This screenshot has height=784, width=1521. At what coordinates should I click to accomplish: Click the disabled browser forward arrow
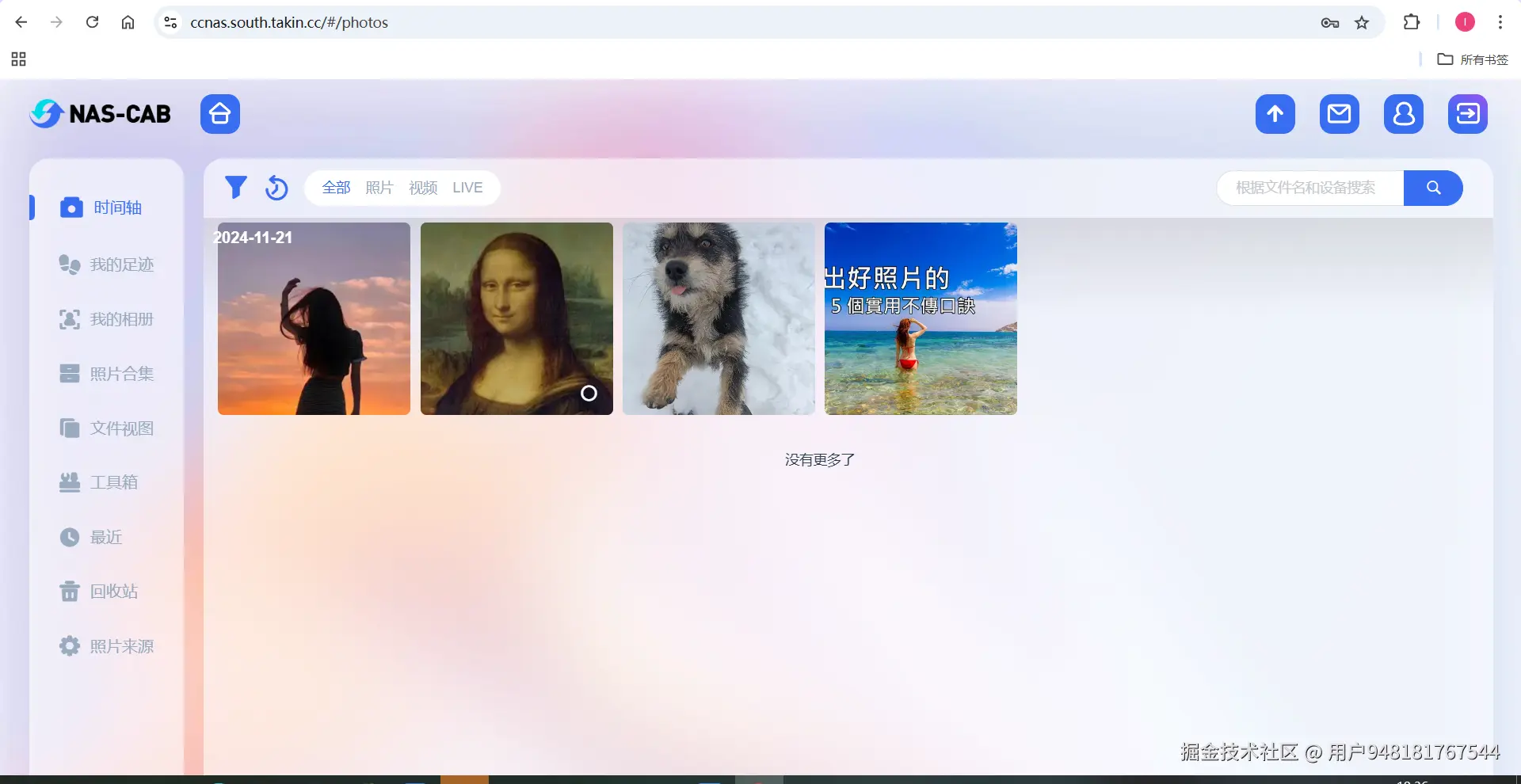point(56,22)
